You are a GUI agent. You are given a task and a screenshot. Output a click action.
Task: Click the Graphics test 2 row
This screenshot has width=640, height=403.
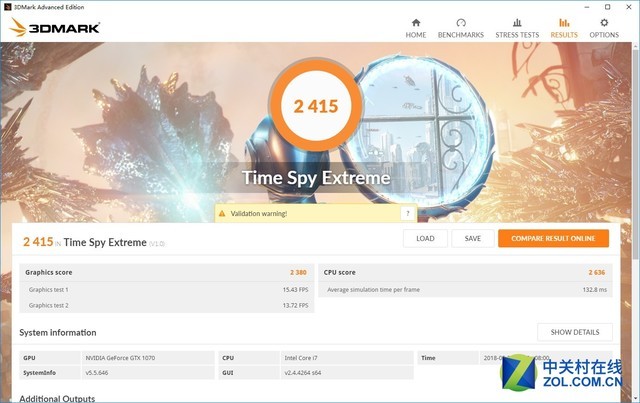(x=167, y=305)
